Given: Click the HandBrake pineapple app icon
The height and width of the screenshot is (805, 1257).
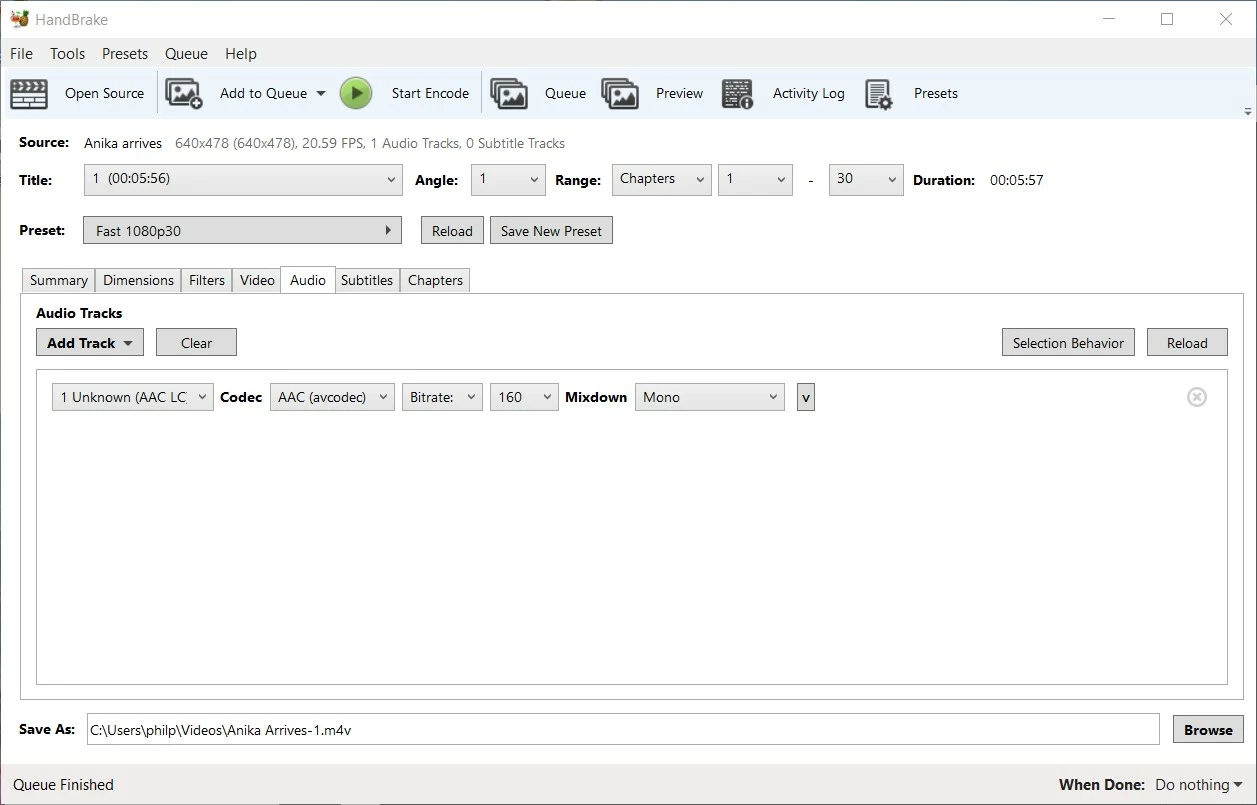Looking at the screenshot, I should click(19, 19).
